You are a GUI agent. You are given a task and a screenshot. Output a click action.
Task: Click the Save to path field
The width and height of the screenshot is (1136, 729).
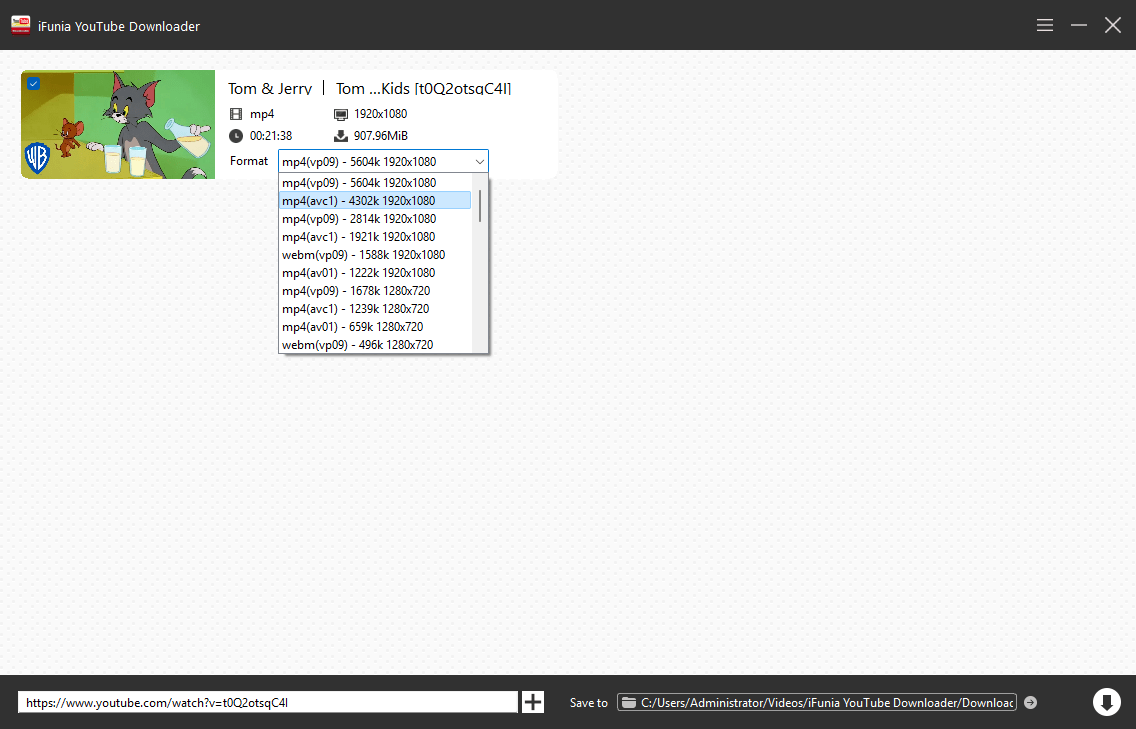point(826,703)
